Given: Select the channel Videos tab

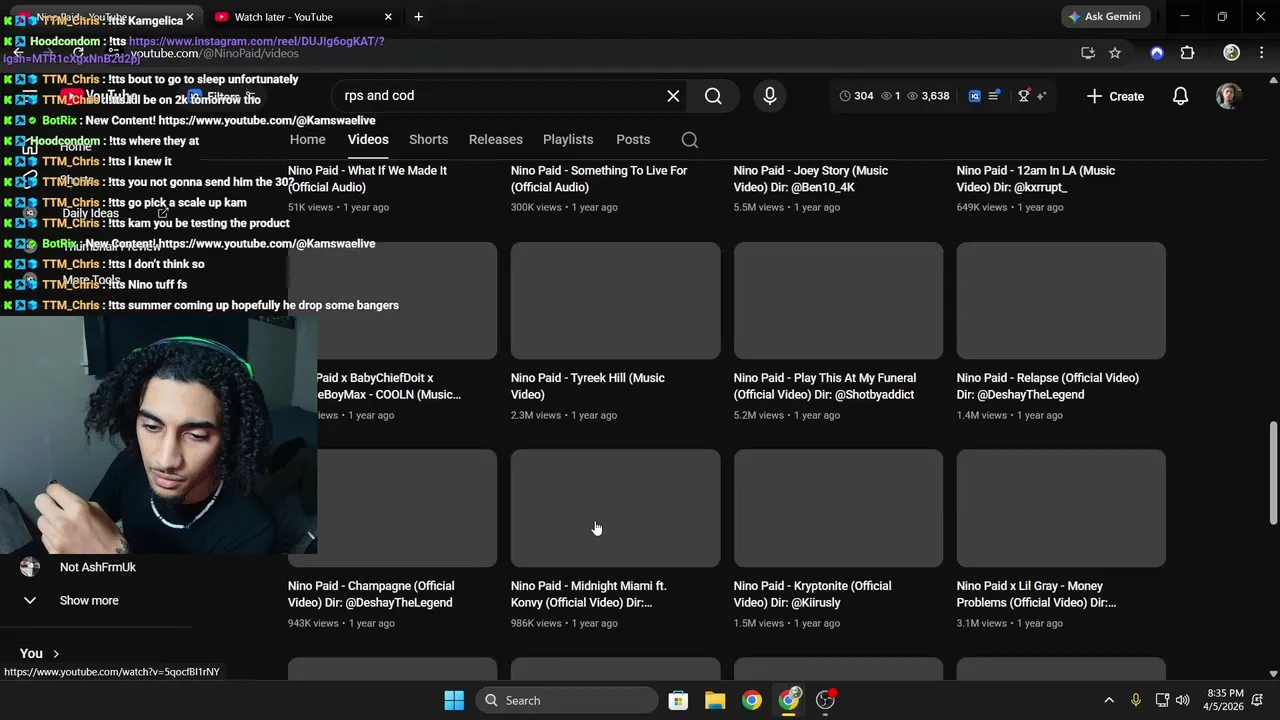Looking at the screenshot, I should (368, 140).
